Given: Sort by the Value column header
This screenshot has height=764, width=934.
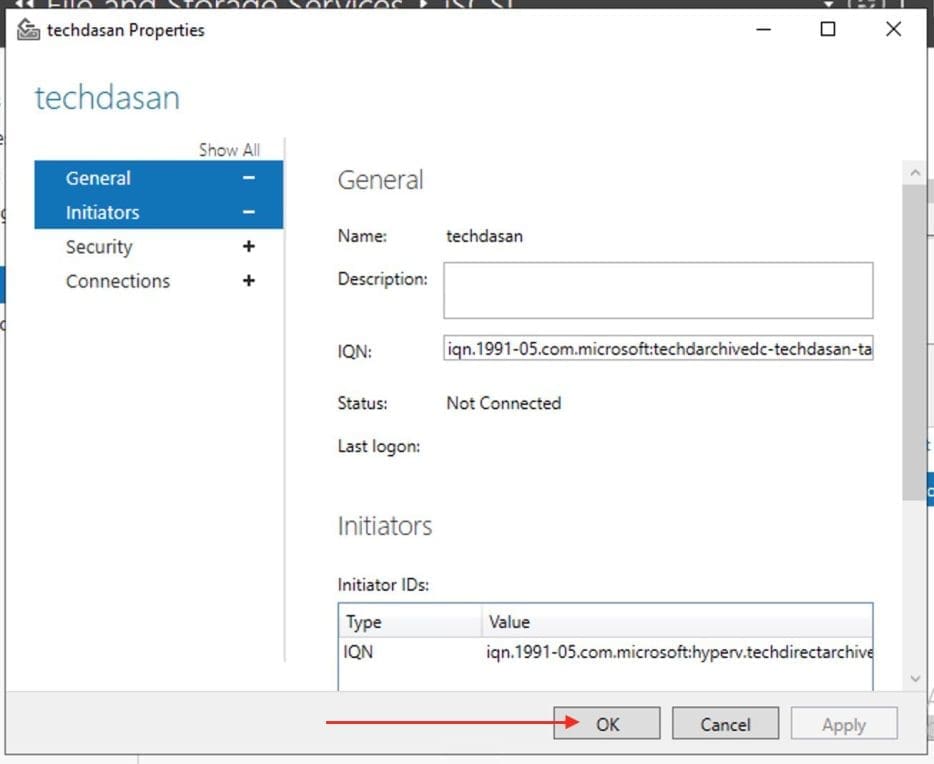Looking at the screenshot, I should coord(676,622).
